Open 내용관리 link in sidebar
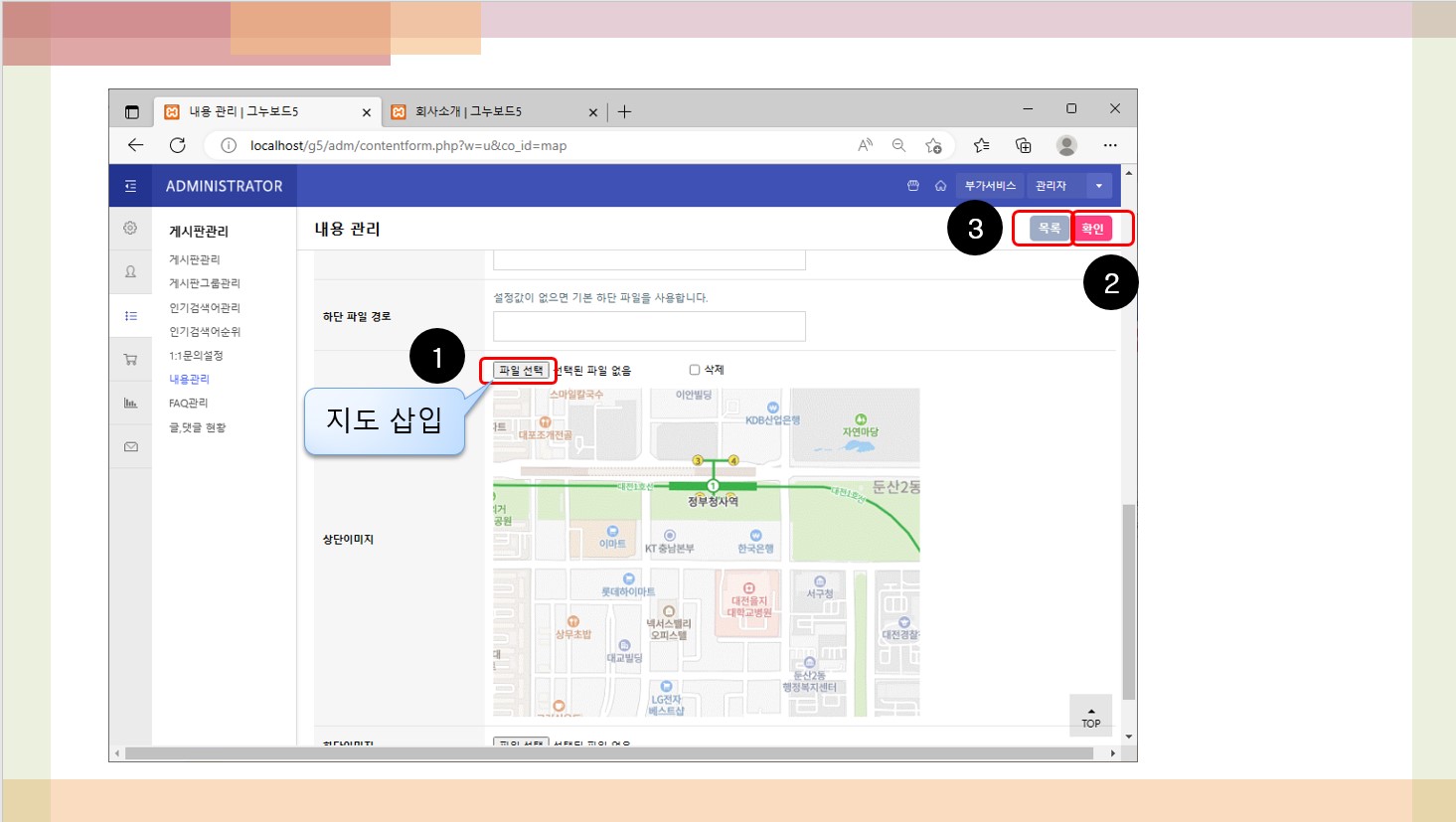The width and height of the screenshot is (1456, 822). click(x=189, y=379)
